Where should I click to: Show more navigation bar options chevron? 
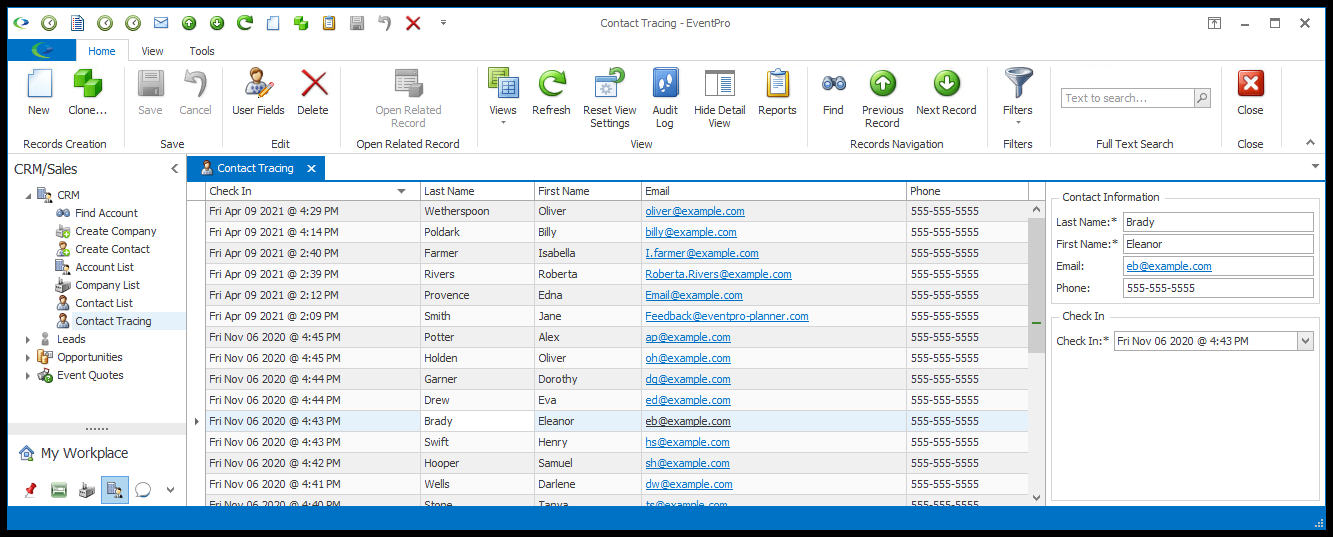[x=170, y=490]
